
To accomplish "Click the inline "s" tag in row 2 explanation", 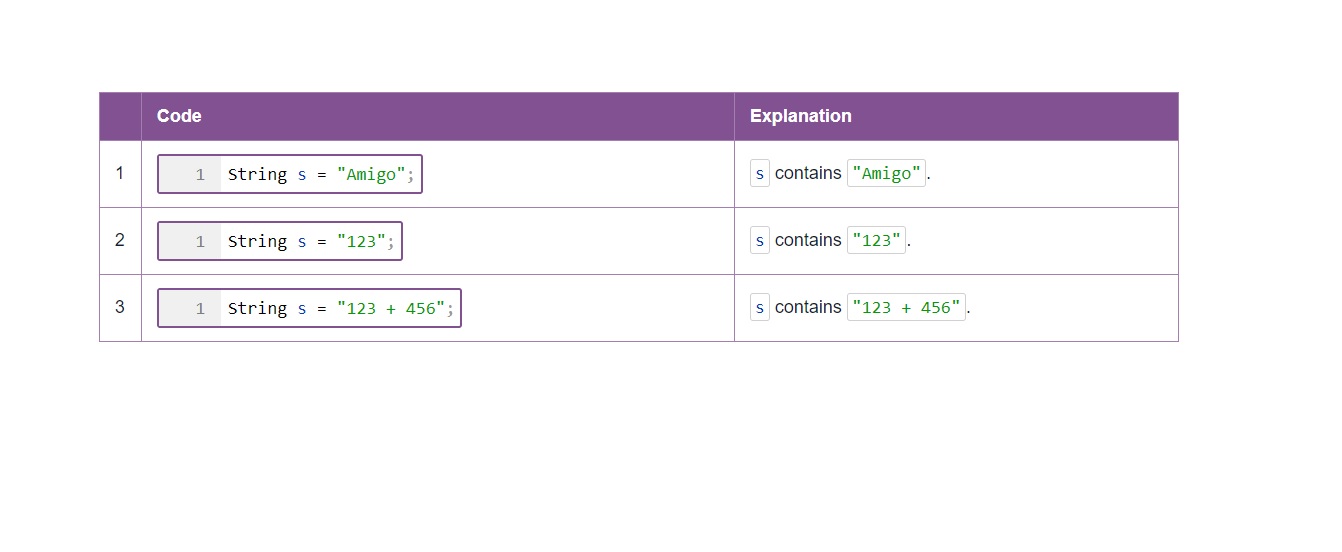I will coord(760,240).
